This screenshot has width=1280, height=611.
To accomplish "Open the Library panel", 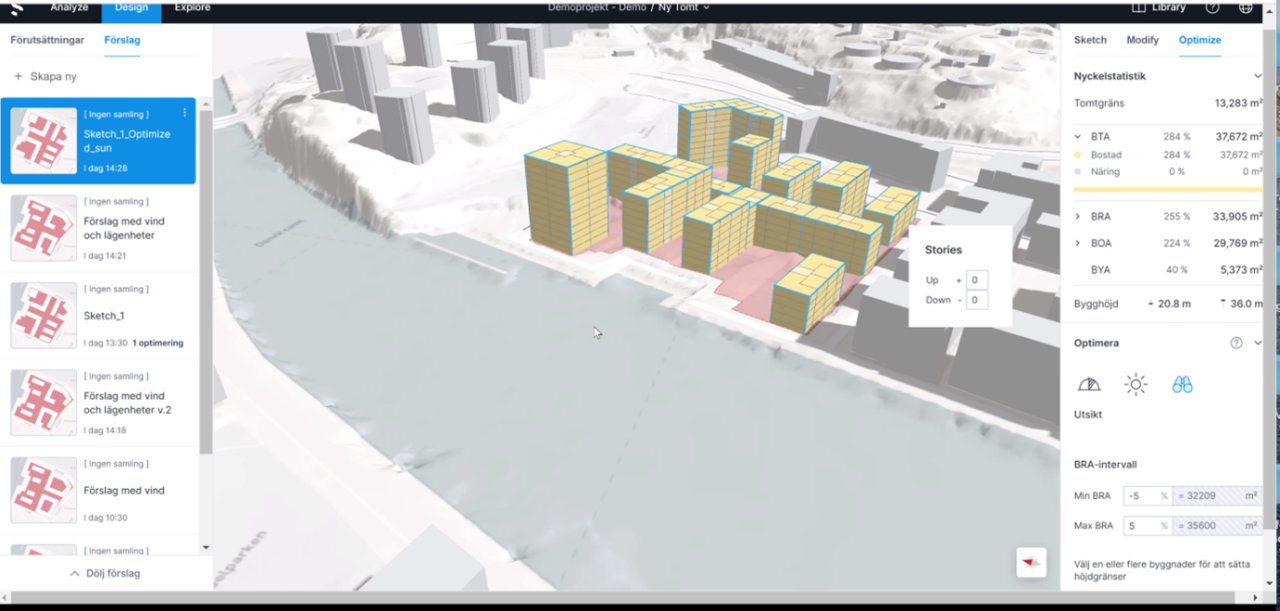I will pyautogui.click(x=1158, y=7).
